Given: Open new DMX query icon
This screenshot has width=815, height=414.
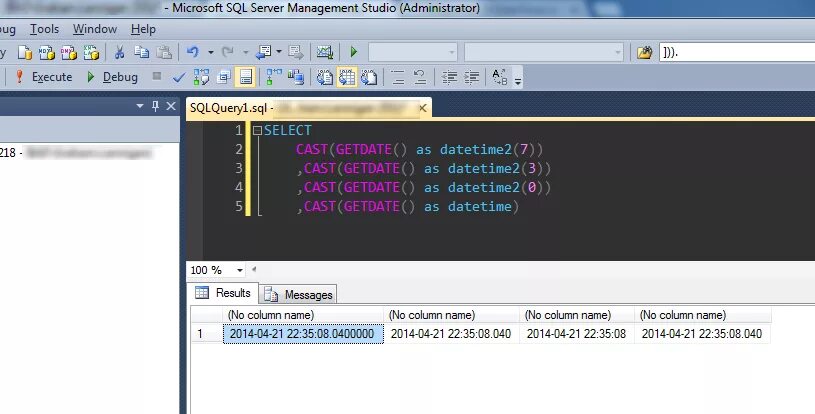Looking at the screenshot, I should click(69, 52).
